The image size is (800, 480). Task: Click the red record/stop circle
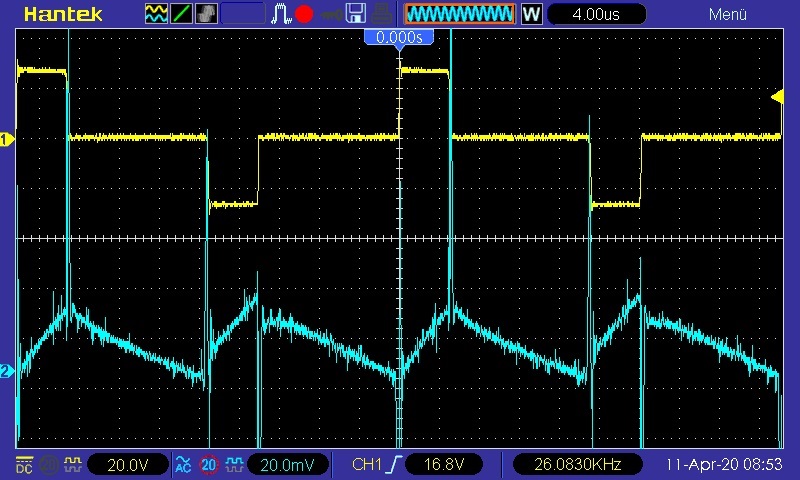coord(304,14)
